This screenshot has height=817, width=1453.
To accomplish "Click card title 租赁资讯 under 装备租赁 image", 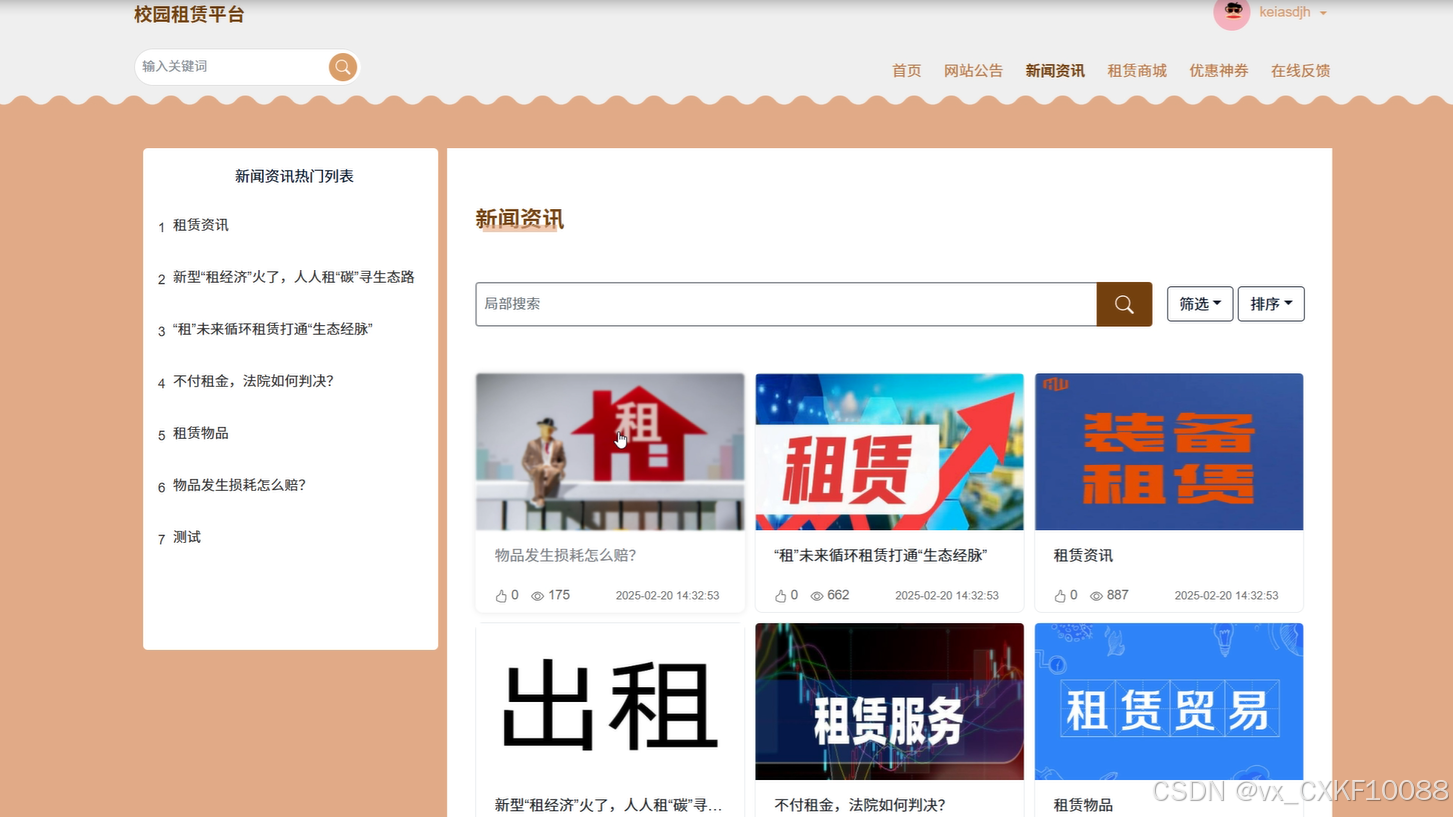I will (x=1083, y=555).
